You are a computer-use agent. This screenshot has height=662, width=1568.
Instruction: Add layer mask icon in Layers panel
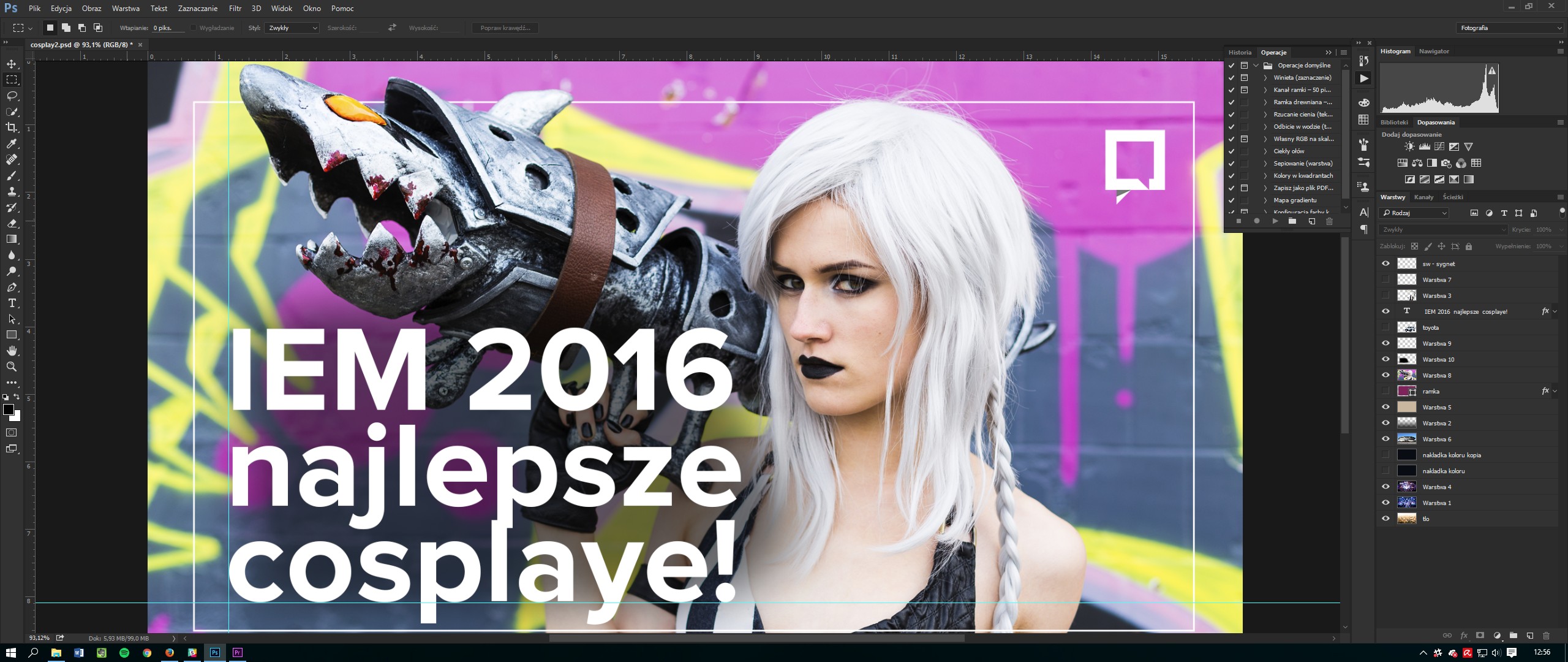point(1480,636)
